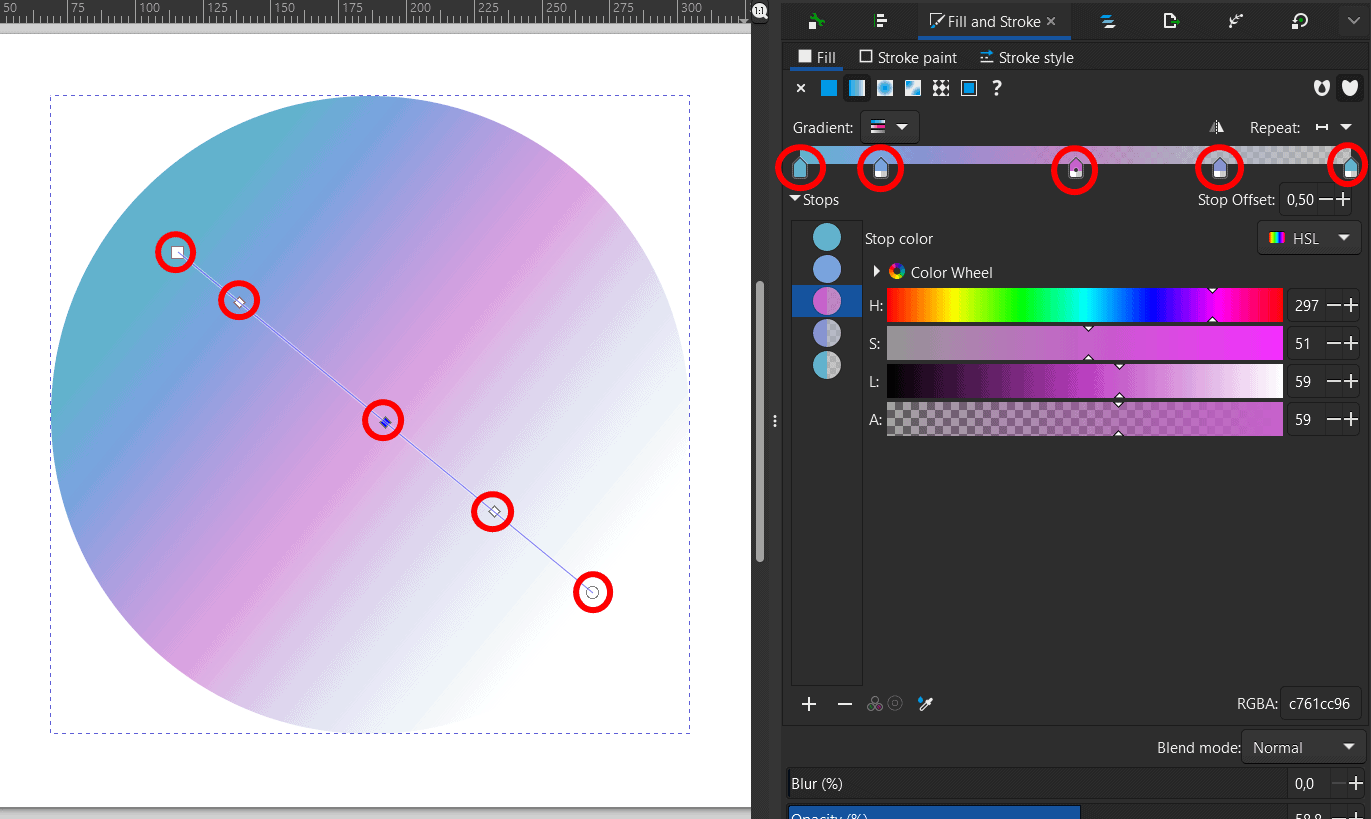Screen dimensions: 1371x819
Task: Click the Hue value field showing 297
Action: pos(1307,305)
